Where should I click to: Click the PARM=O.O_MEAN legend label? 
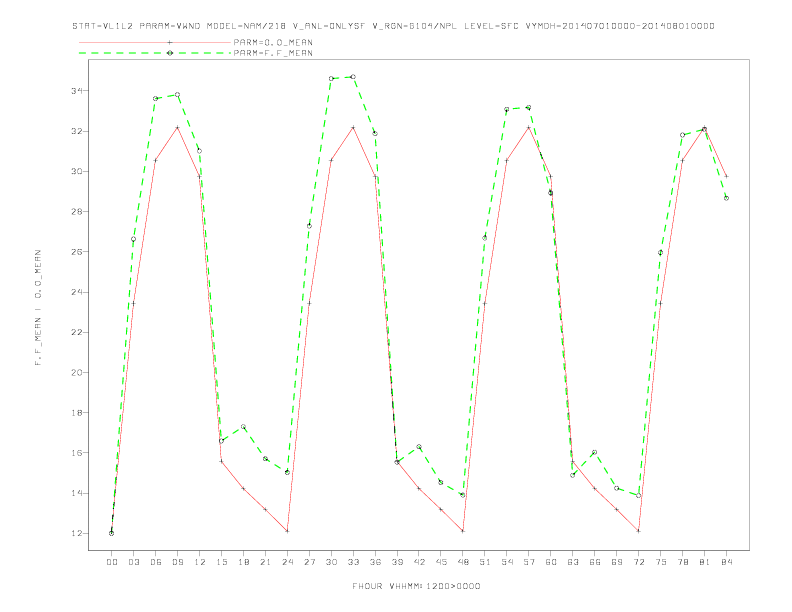[x=273, y=42]
